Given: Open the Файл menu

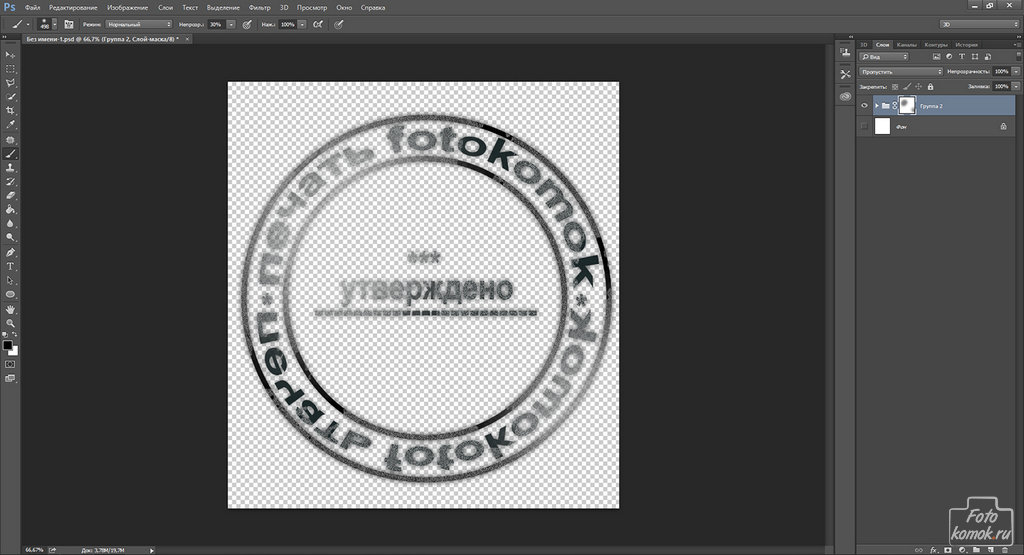Looking at the screenshot, I should 32,8.
